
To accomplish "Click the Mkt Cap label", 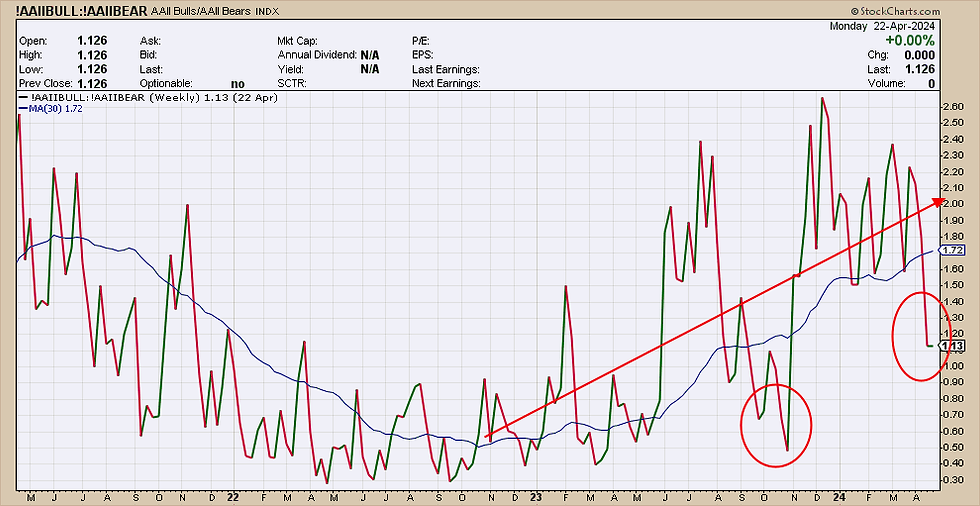I will 299,41.
